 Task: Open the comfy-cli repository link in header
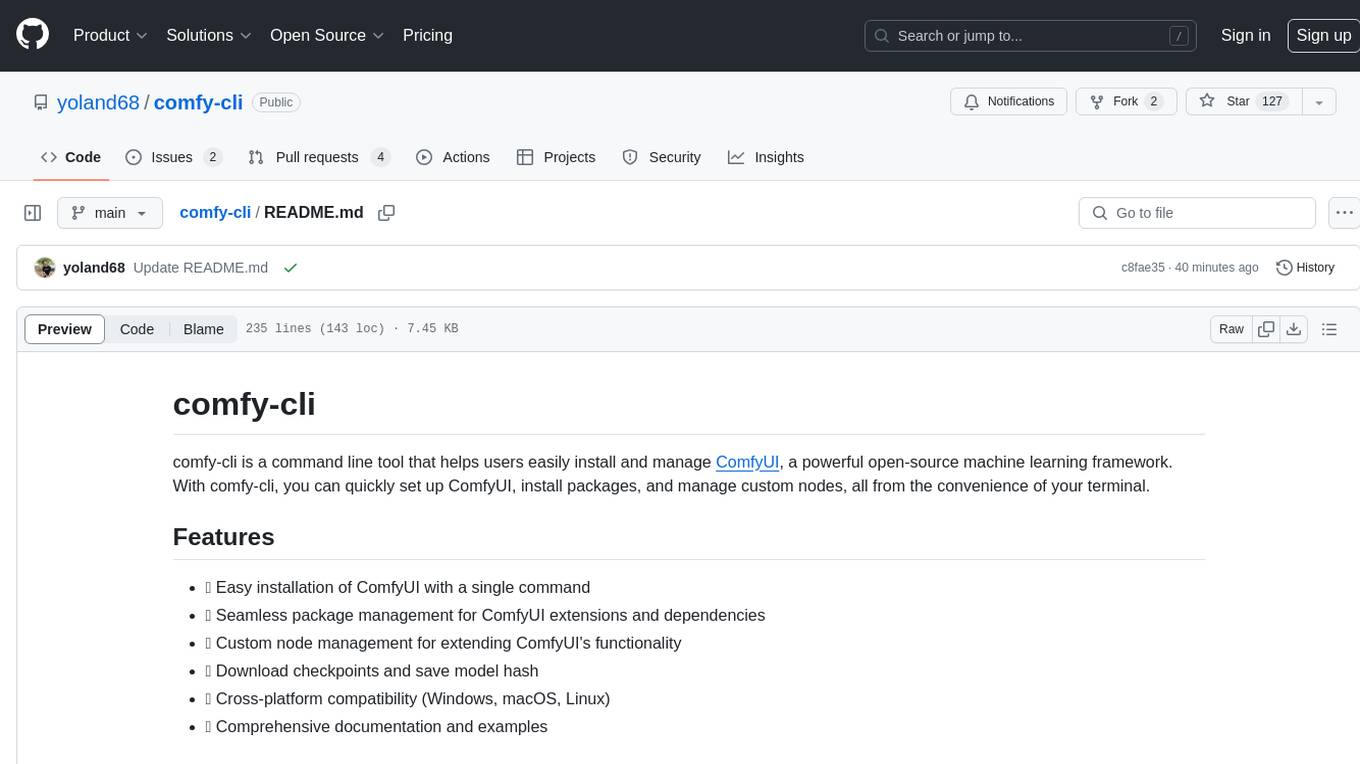coord(198,102)
